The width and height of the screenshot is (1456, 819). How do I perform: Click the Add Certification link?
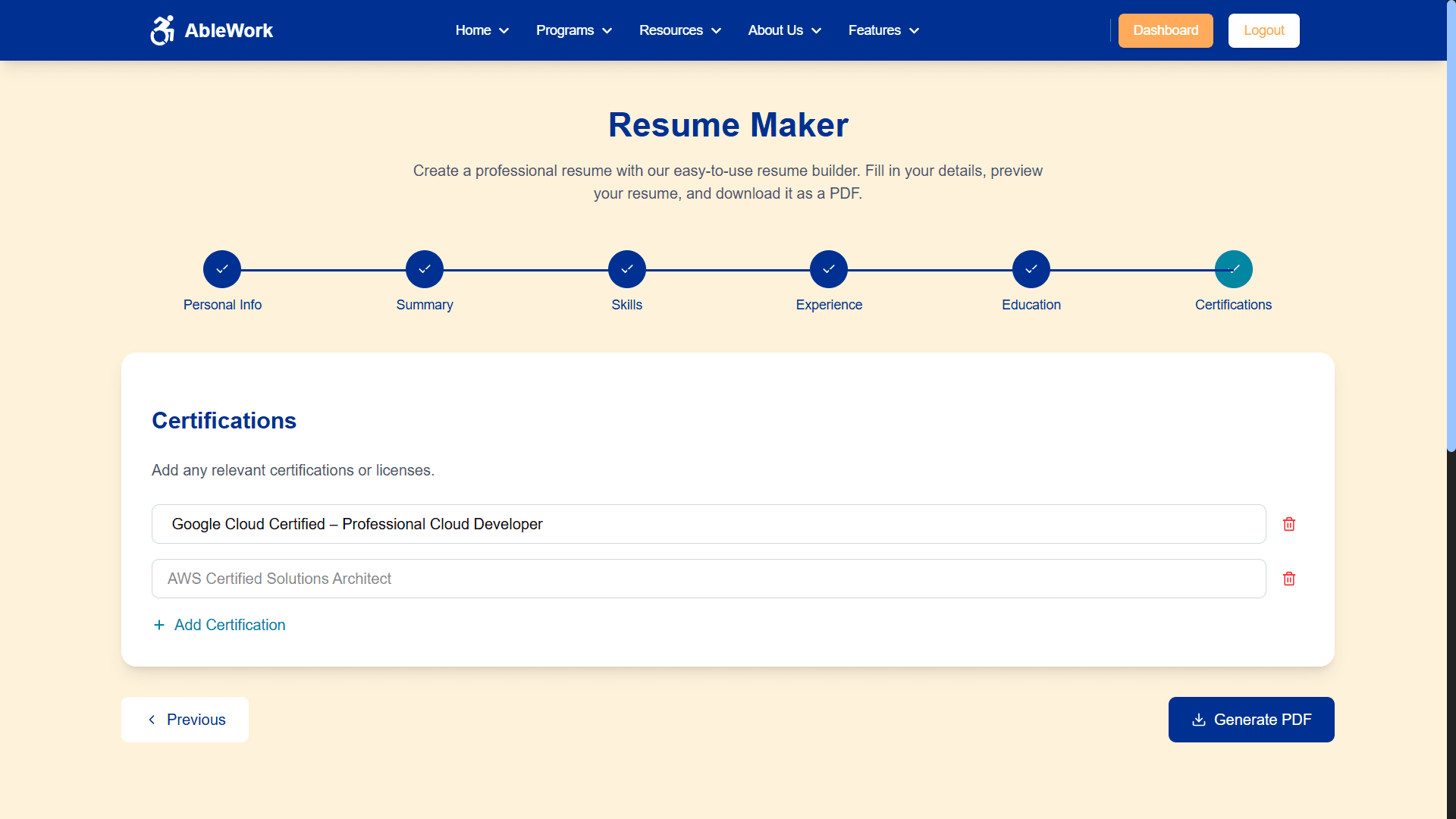(x=229, y=625)
